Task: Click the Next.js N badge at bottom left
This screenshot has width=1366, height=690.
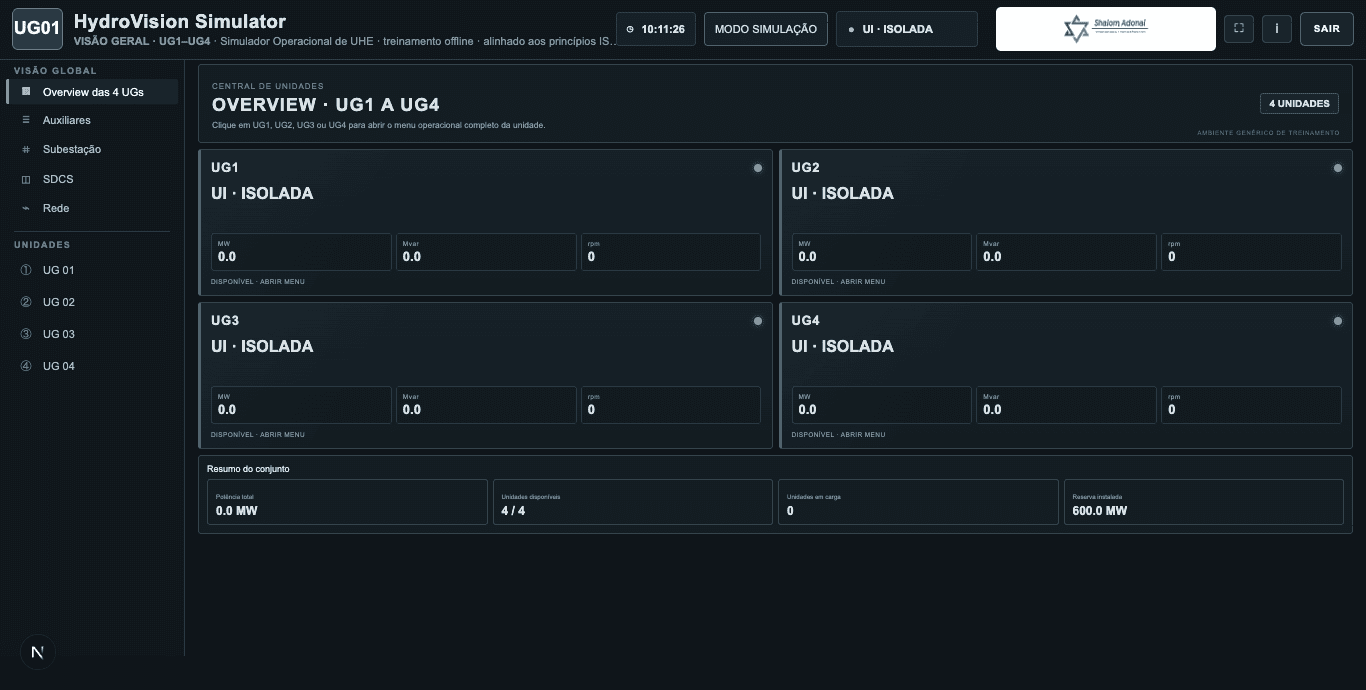Action: coord(38,652)
